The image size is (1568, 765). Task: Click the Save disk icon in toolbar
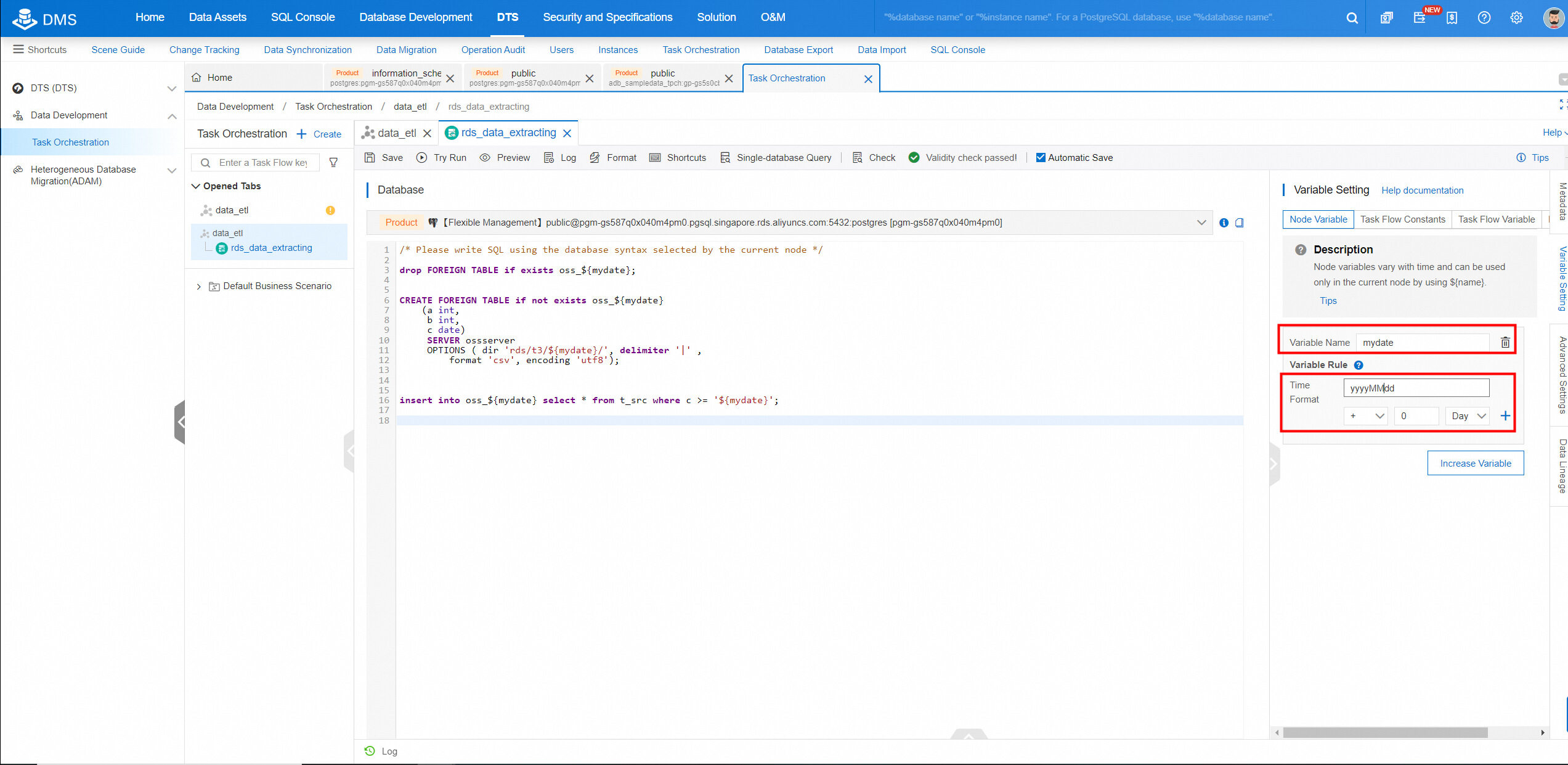pos(370,158)
